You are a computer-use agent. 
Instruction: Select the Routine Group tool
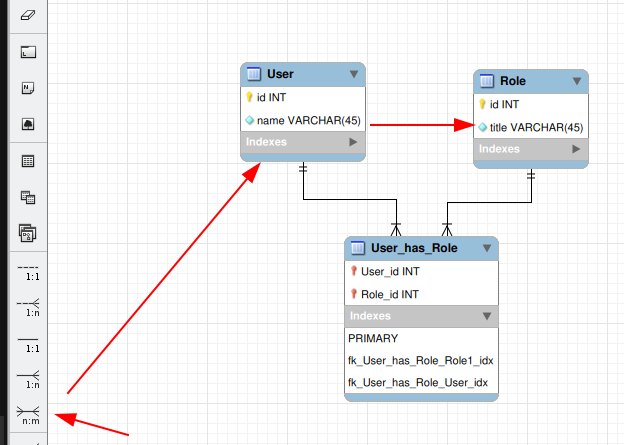pyautogui.click(x=27, y=233)
